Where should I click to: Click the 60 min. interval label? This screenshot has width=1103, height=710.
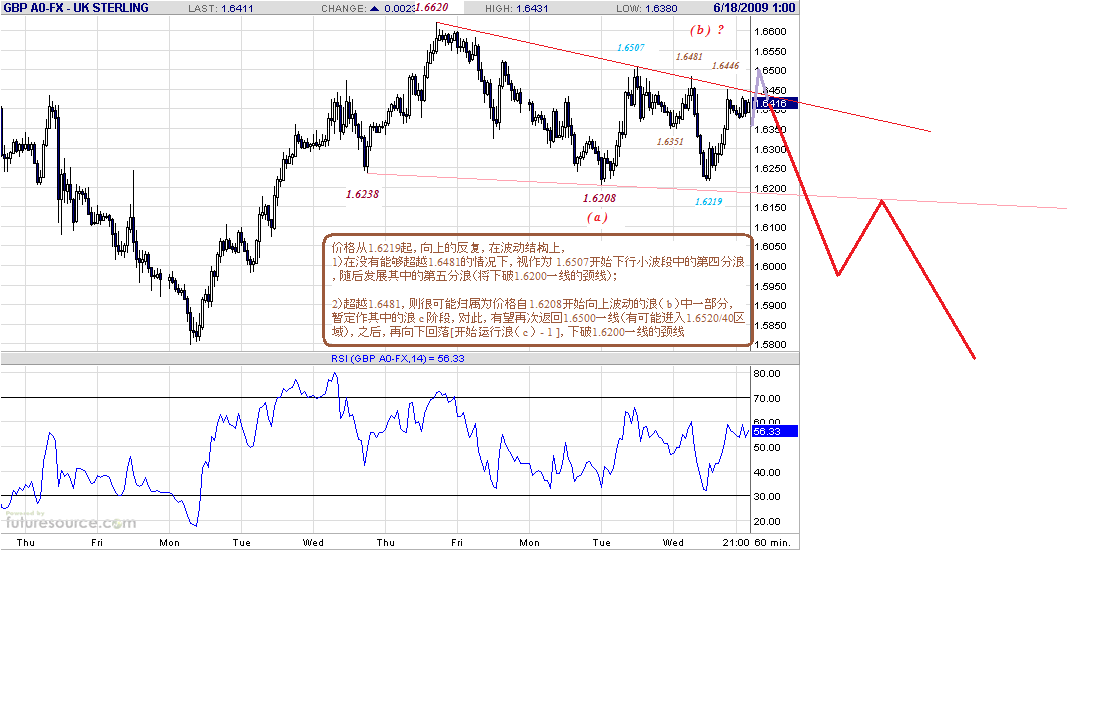pos(772,543)
